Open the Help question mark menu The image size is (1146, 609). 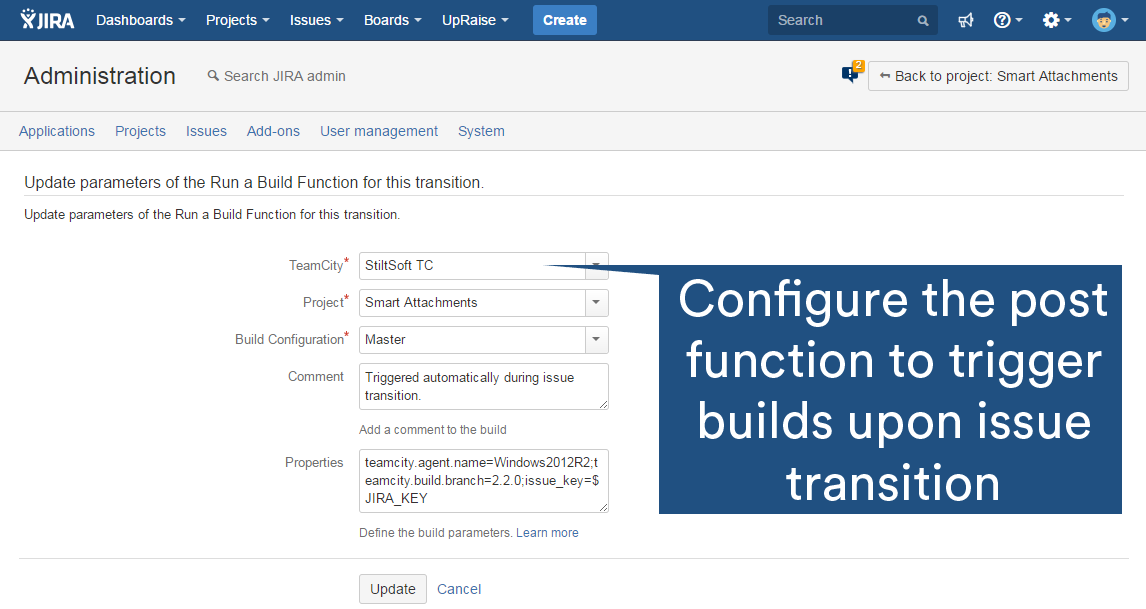pyautogui.click(x=1007, y=20)
